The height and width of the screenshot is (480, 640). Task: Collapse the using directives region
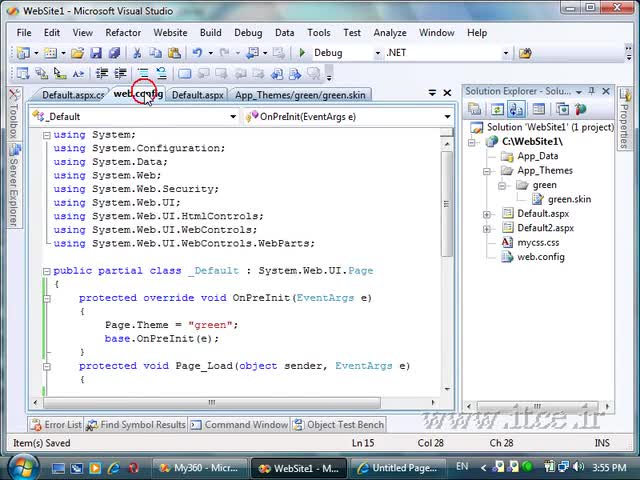point(47,135)
